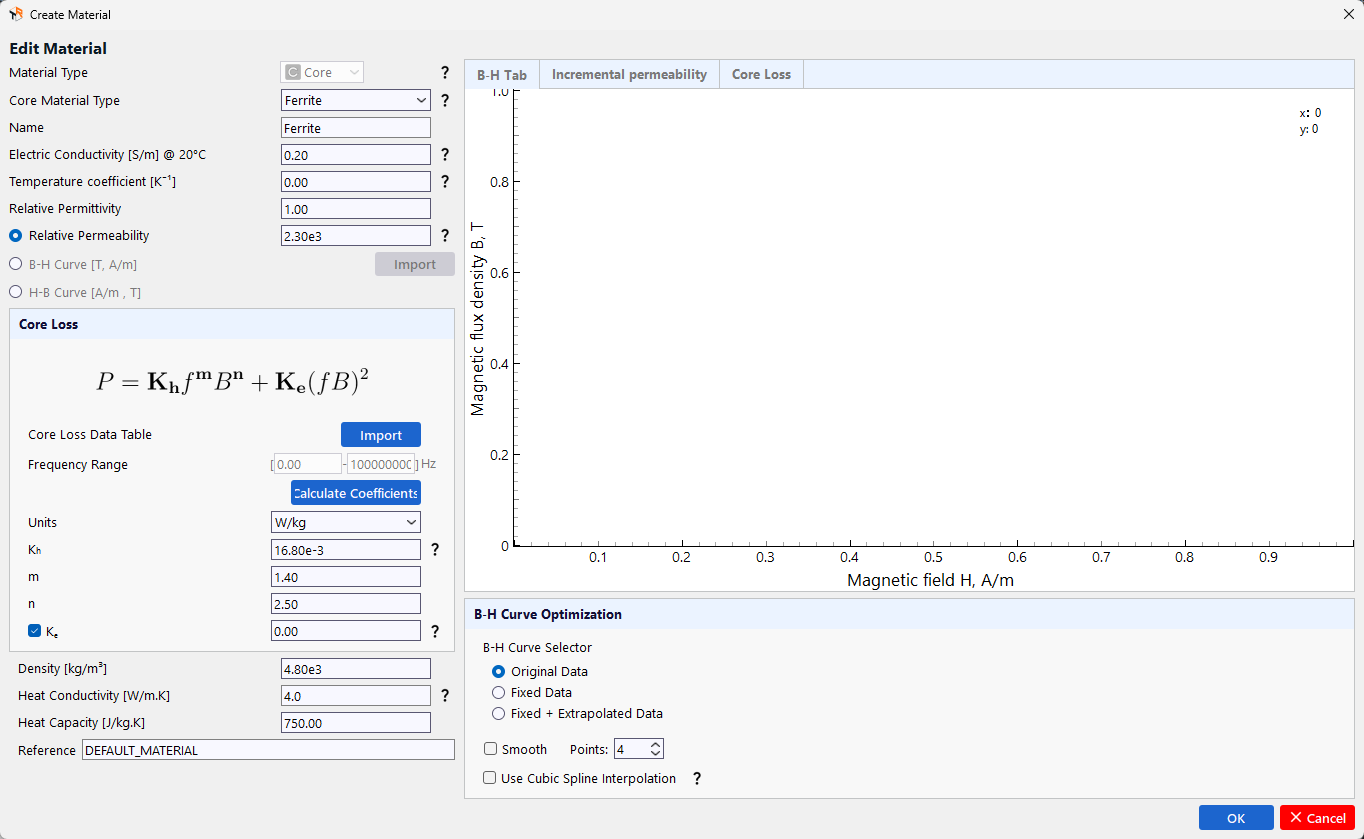
Task: View help for Heat Conductivity
Action: [444, 695]
